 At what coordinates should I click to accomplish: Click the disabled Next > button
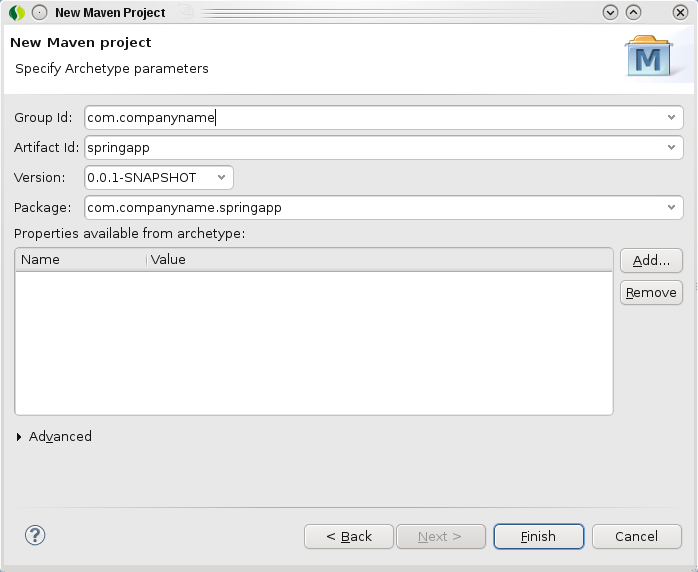click(441, 536)
